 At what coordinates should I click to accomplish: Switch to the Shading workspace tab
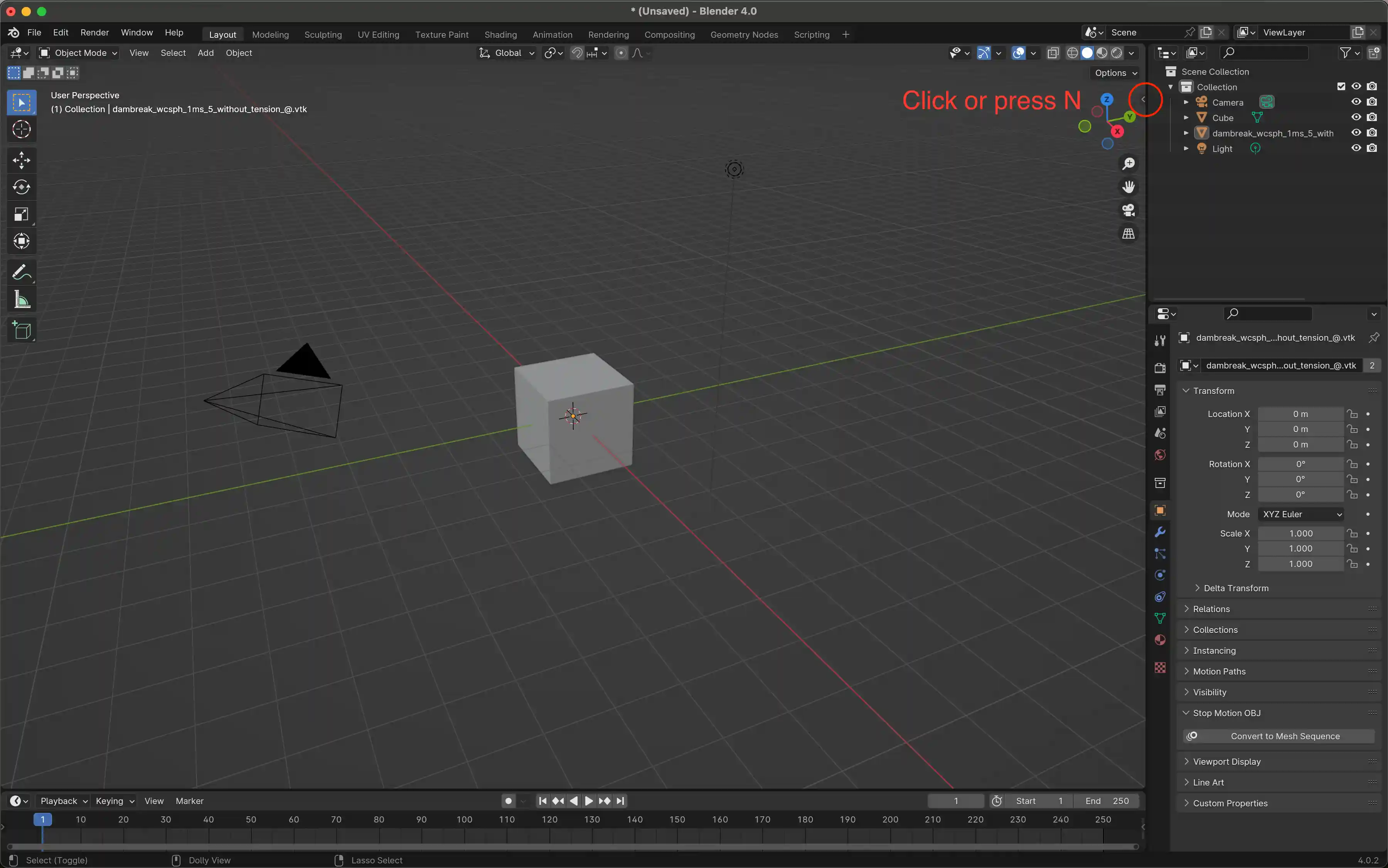pos(500,34)
